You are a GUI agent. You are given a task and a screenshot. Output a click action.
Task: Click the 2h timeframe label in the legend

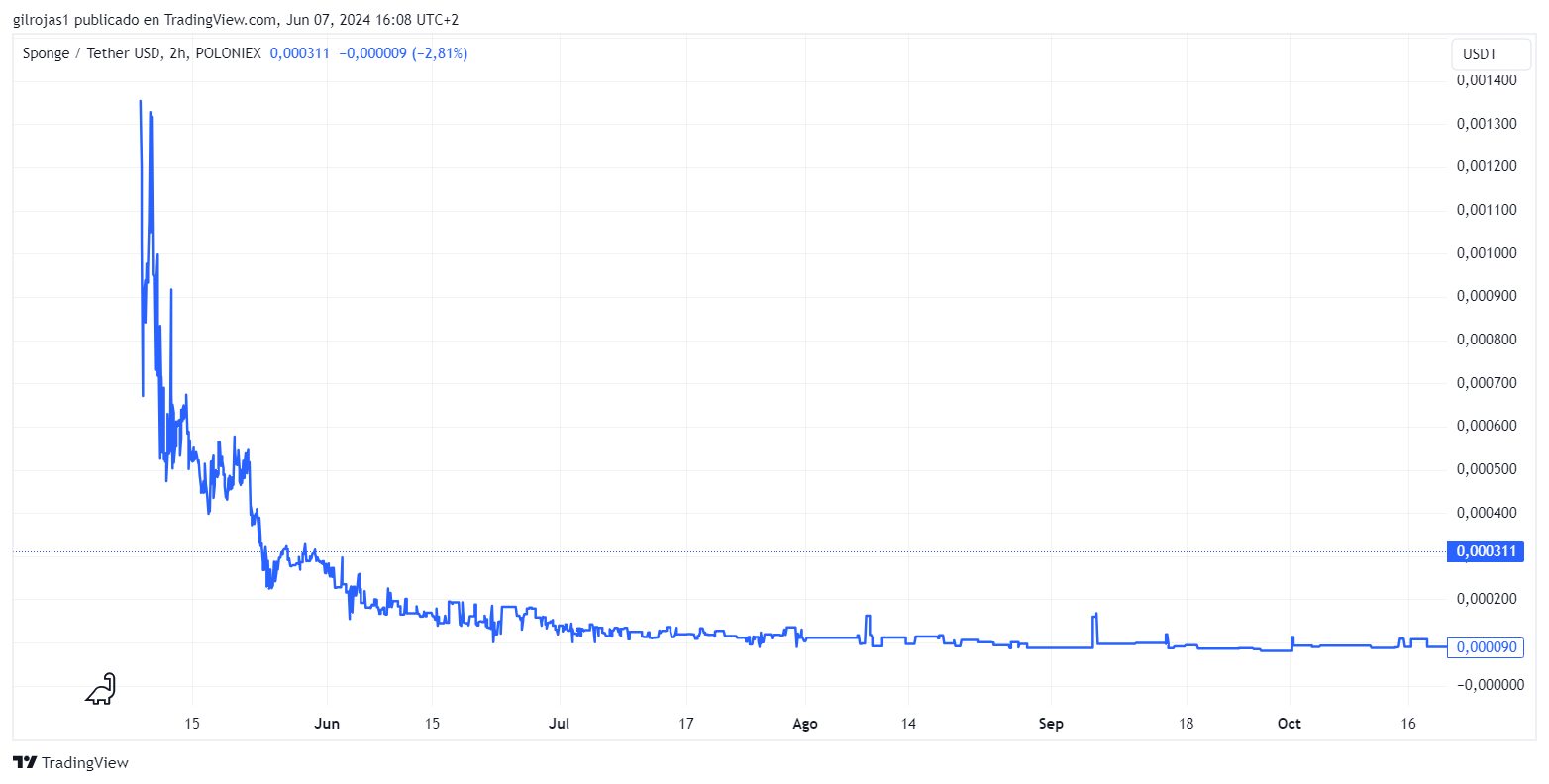[x=175, y=53]
